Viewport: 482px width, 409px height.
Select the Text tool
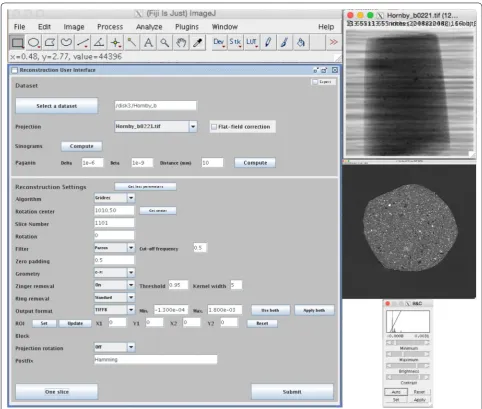click(x=148, y=42)
